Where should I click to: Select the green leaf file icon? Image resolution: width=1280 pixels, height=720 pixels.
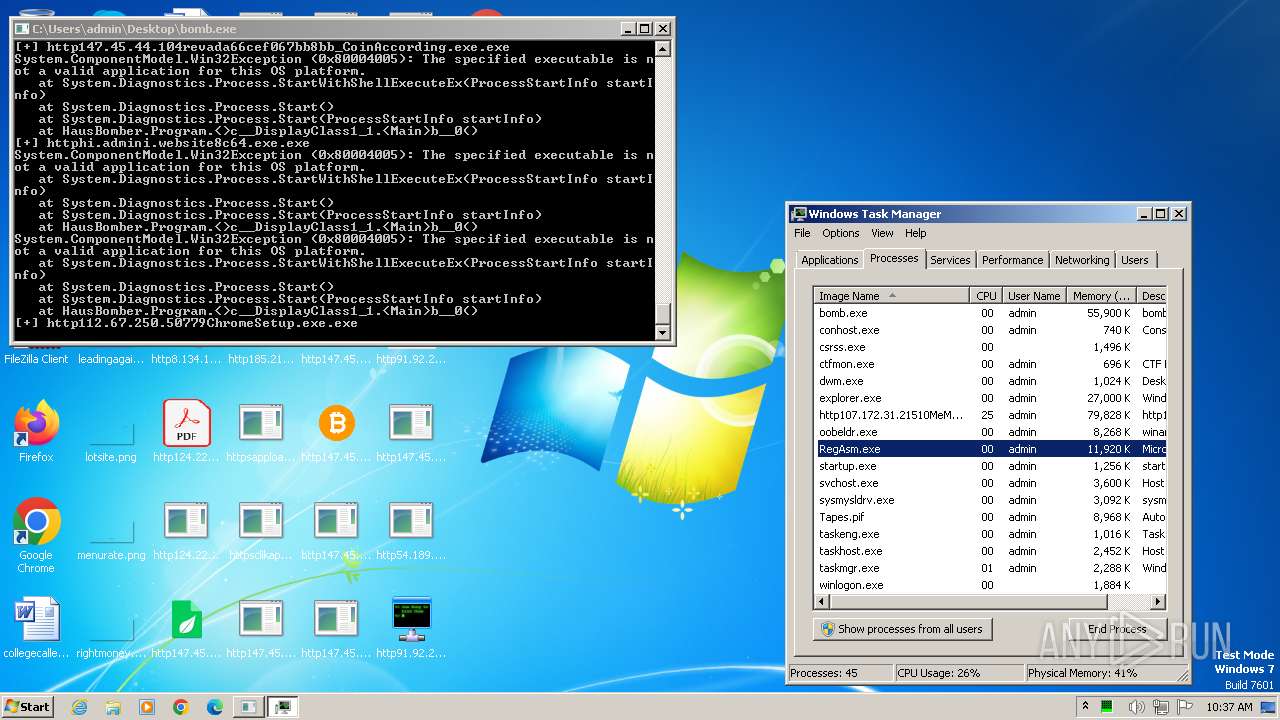pyautogui.click(x=187, y=628)
